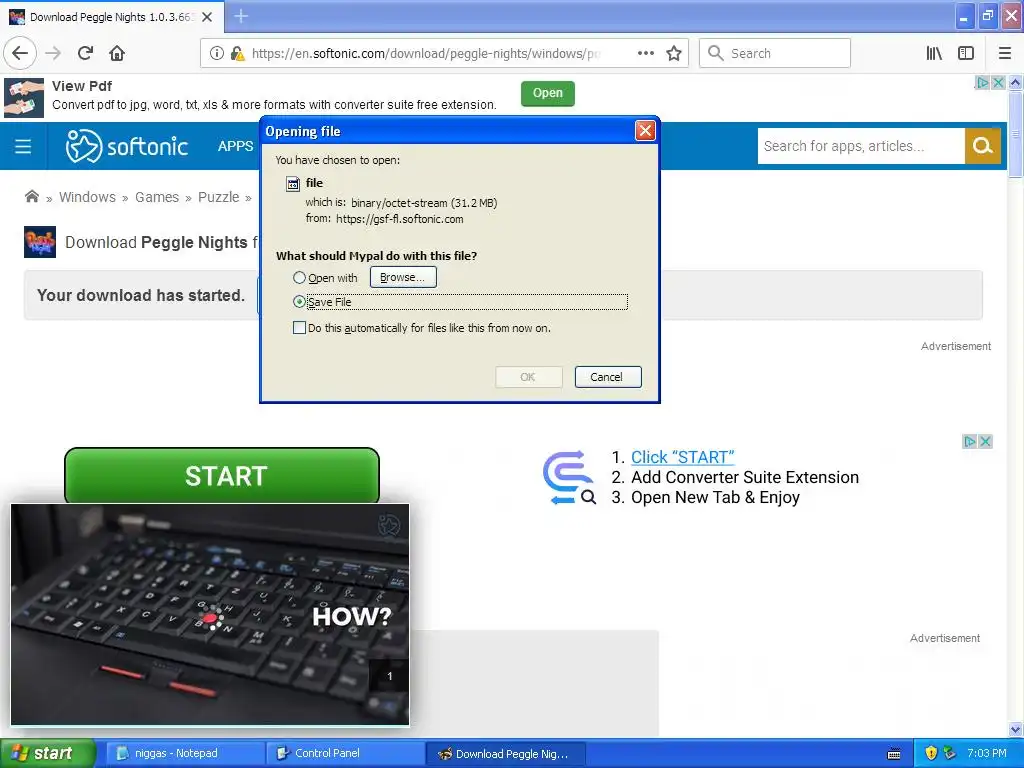Click the browser forward arrow

point(53,54)
